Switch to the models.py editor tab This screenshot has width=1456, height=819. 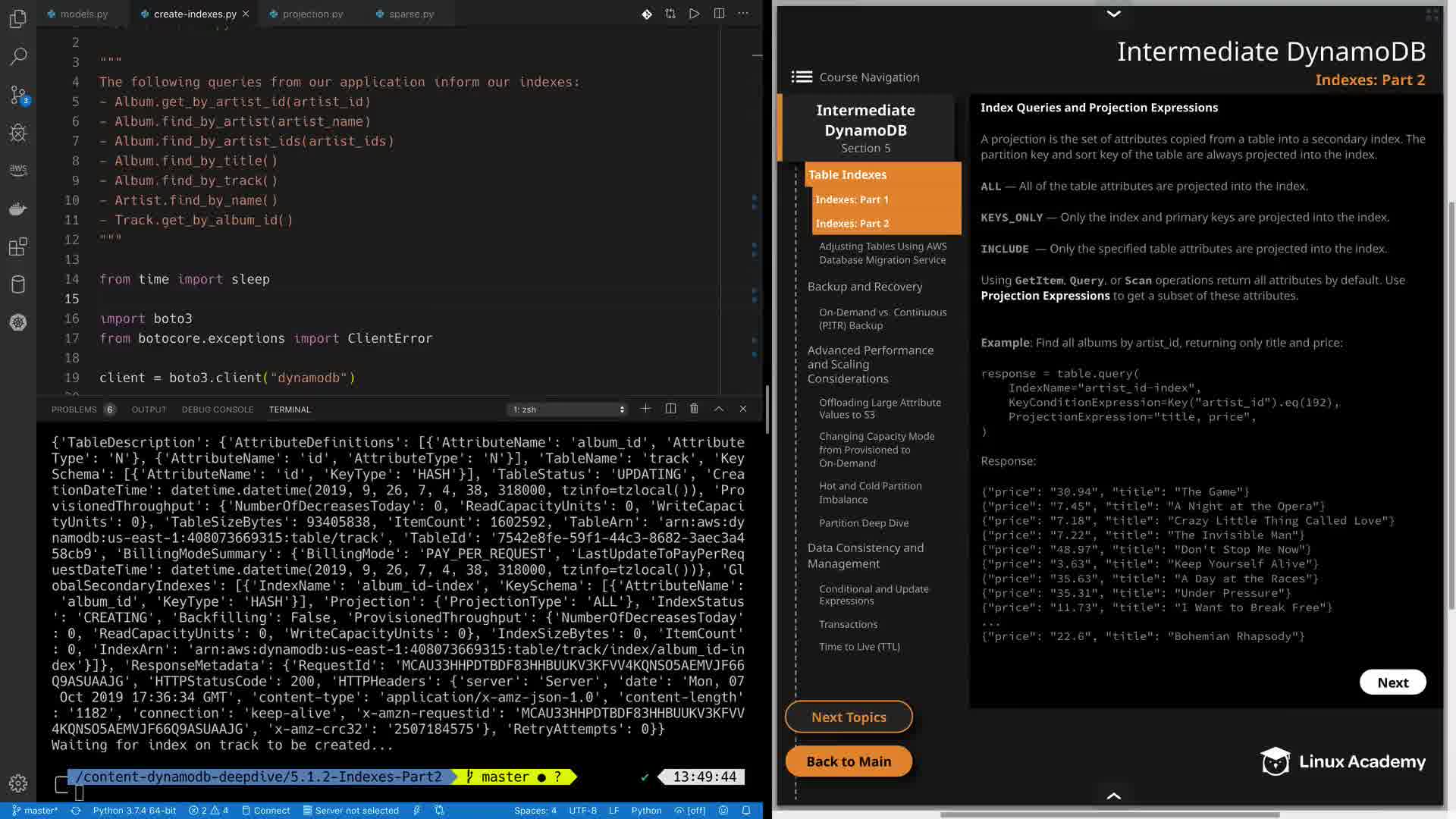click(x=83, y=14)
